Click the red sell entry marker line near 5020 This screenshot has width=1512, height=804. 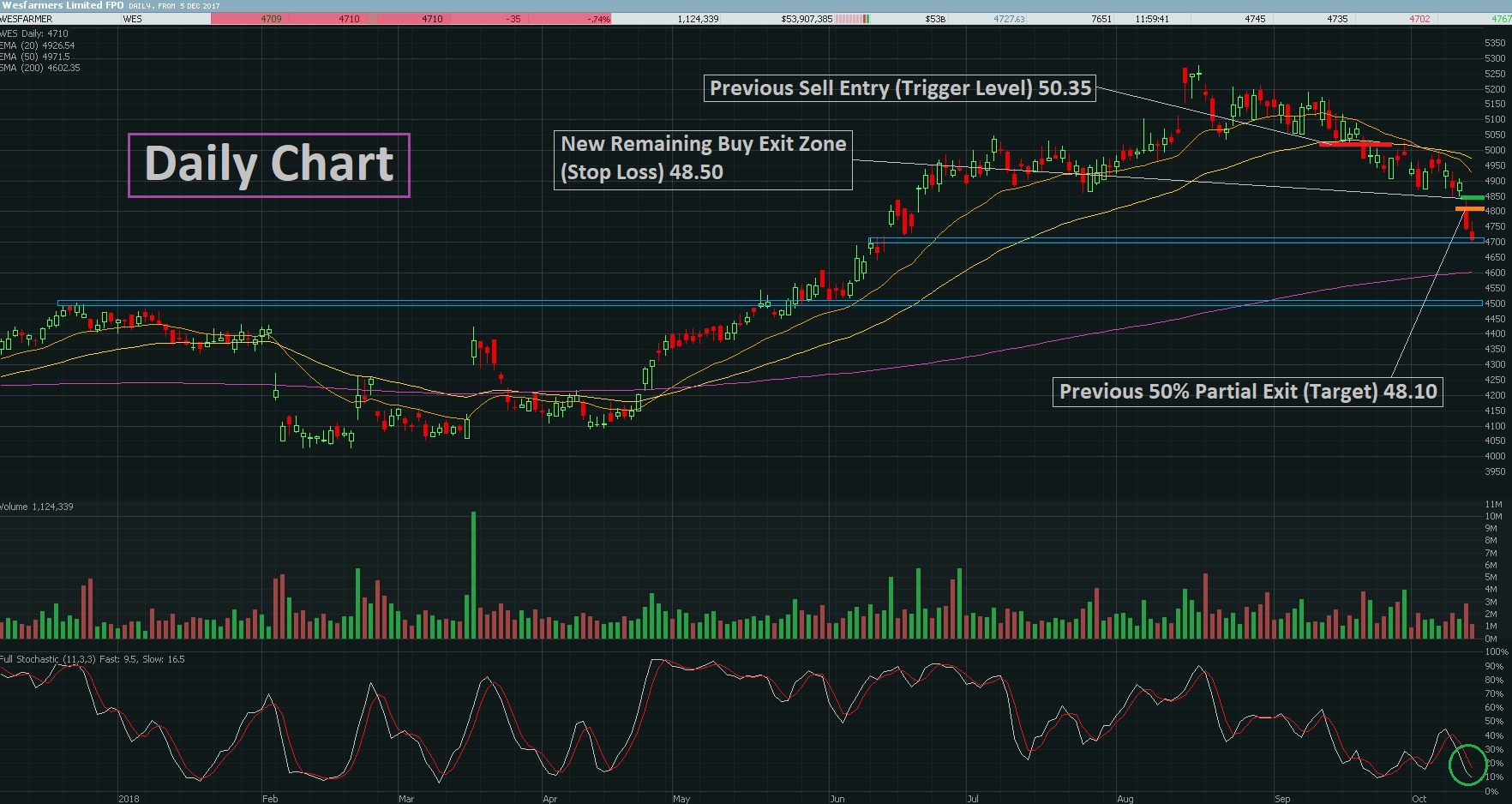[x=1353, y=144]
